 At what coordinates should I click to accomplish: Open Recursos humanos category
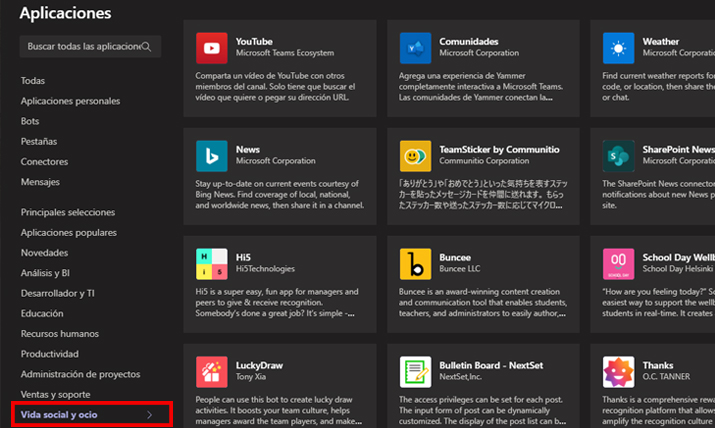[x=60, y=334]
